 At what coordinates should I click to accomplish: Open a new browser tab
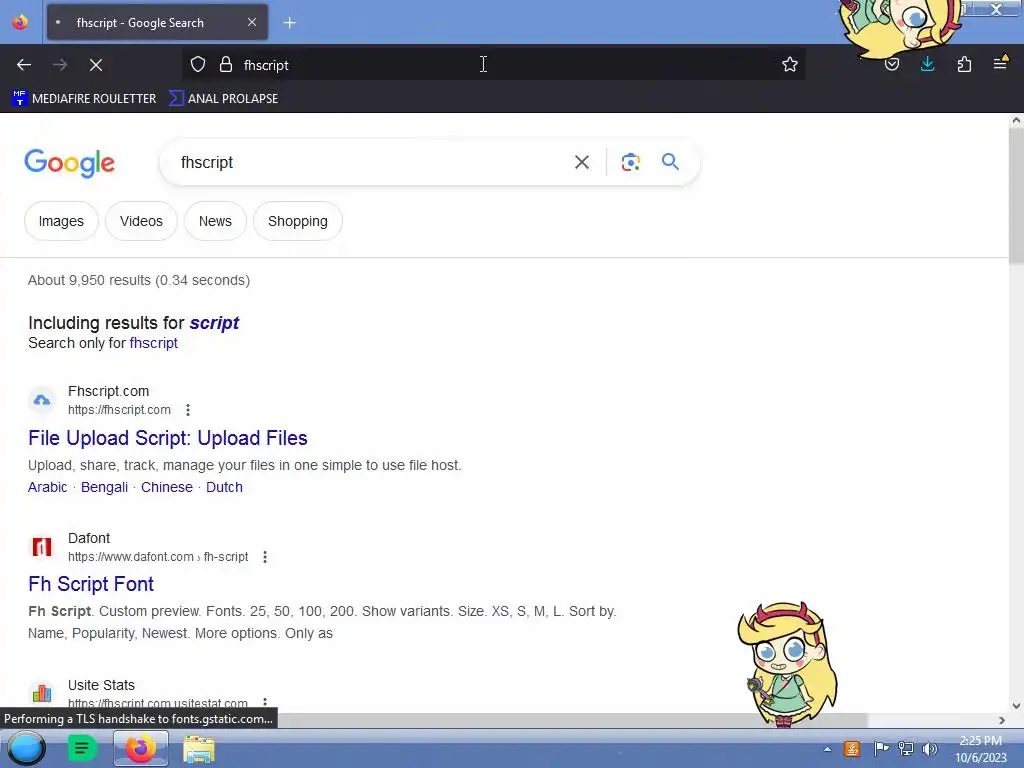[x=289, y=23]
